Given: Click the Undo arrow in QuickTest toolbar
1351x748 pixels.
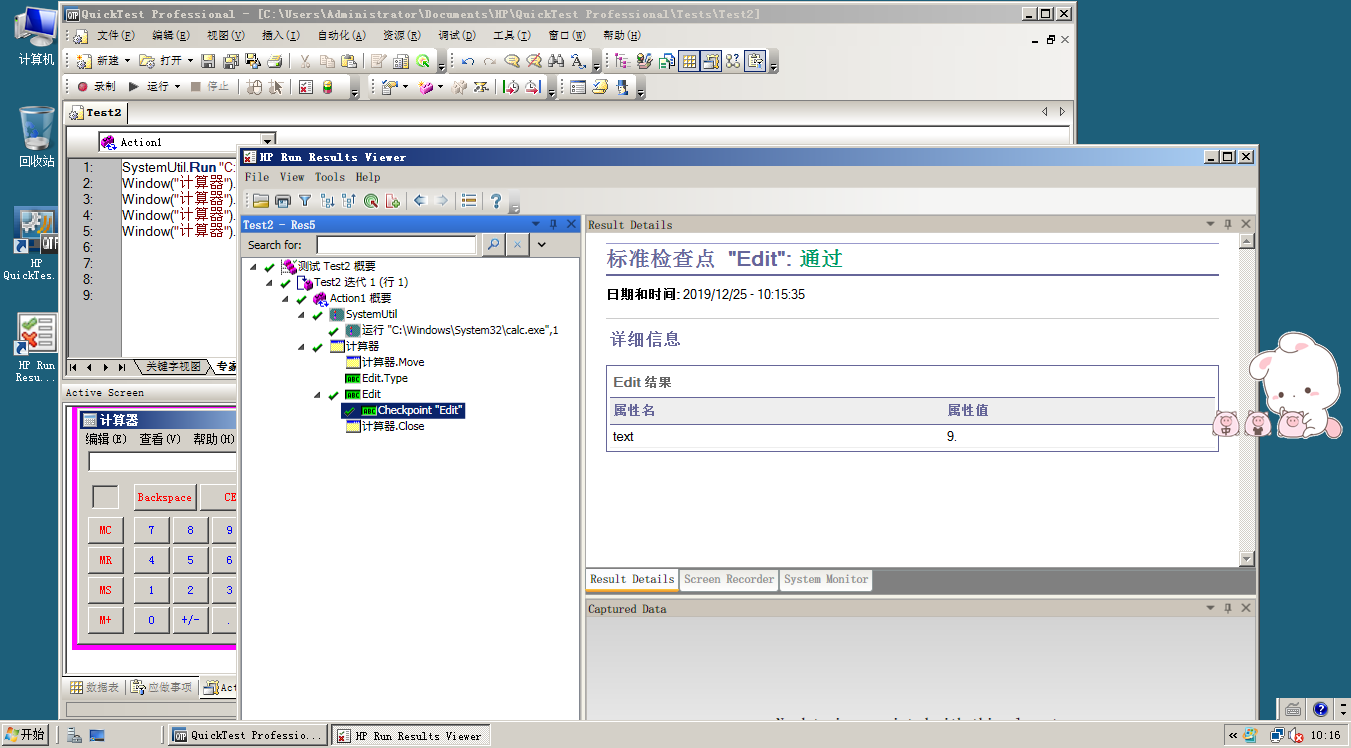Looking at the screenshot, I should pyautogui.click(x=468, y=61).
